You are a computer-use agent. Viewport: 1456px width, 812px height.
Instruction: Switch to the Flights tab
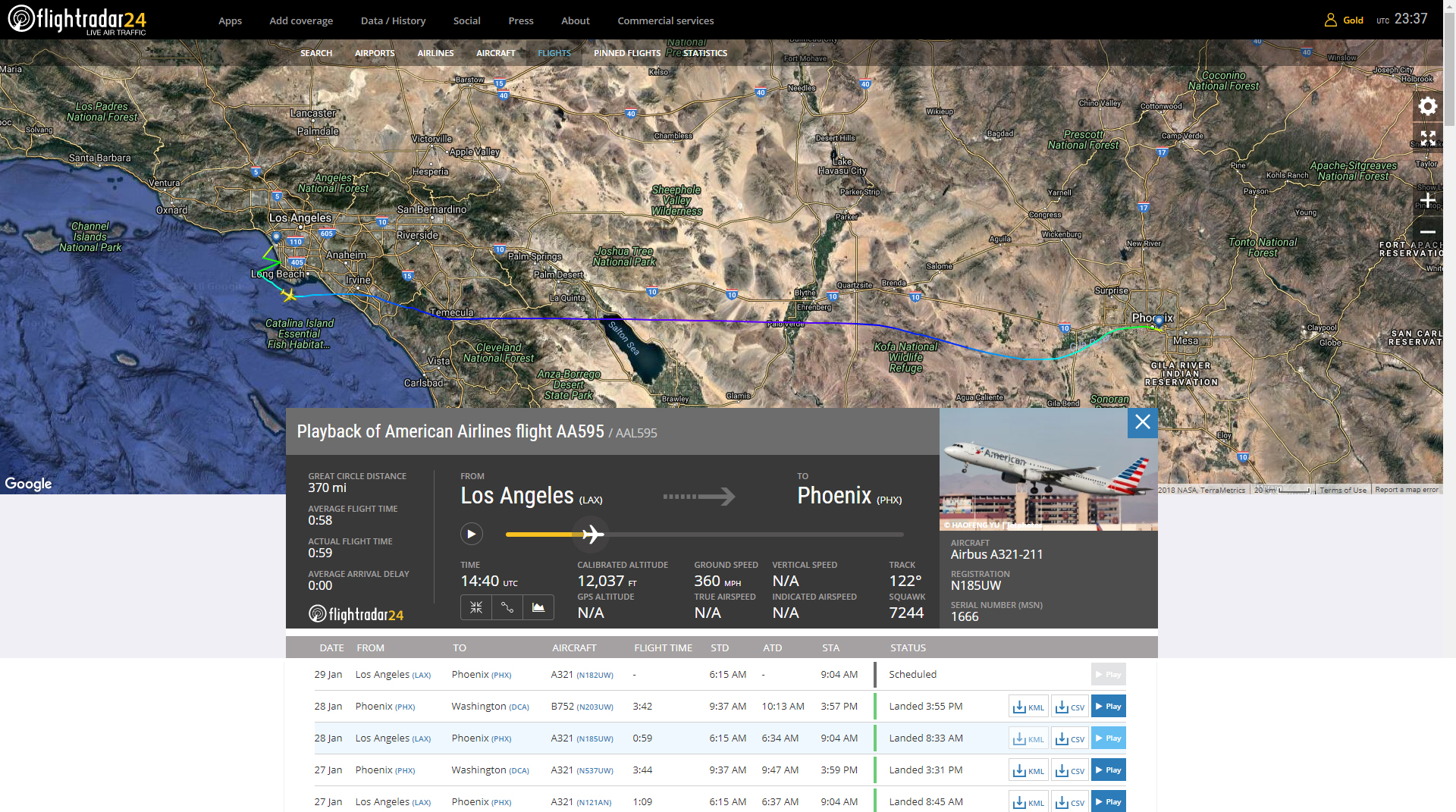pos(554,53)
